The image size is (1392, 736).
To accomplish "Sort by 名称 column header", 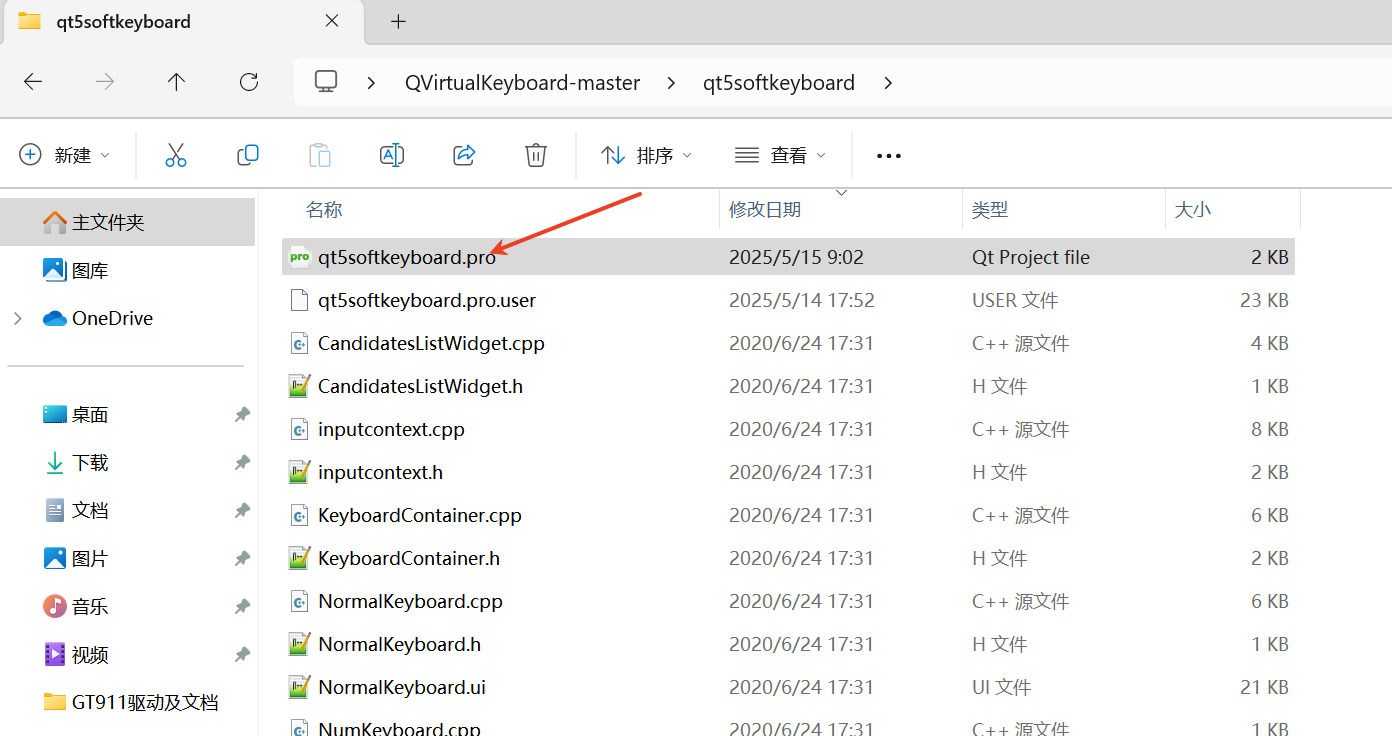I will pyautogui.click(x=324, y=210).
